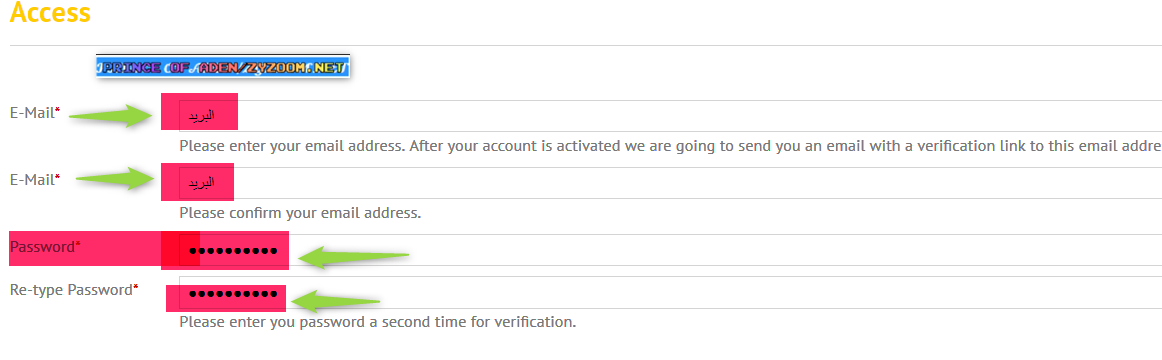Click the second E-Mail label above confirm text
Image resolution: width=1162 pixels, height=360 pixels.
(x=35, y=179)
